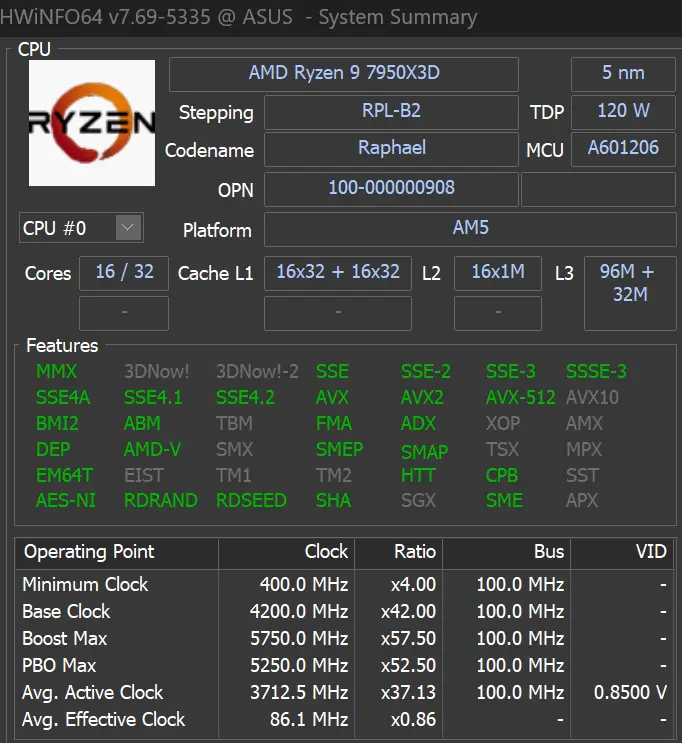The image size is (682, 743).
Task: Click the DEP feature flag
Action: [x=53, y=449]
